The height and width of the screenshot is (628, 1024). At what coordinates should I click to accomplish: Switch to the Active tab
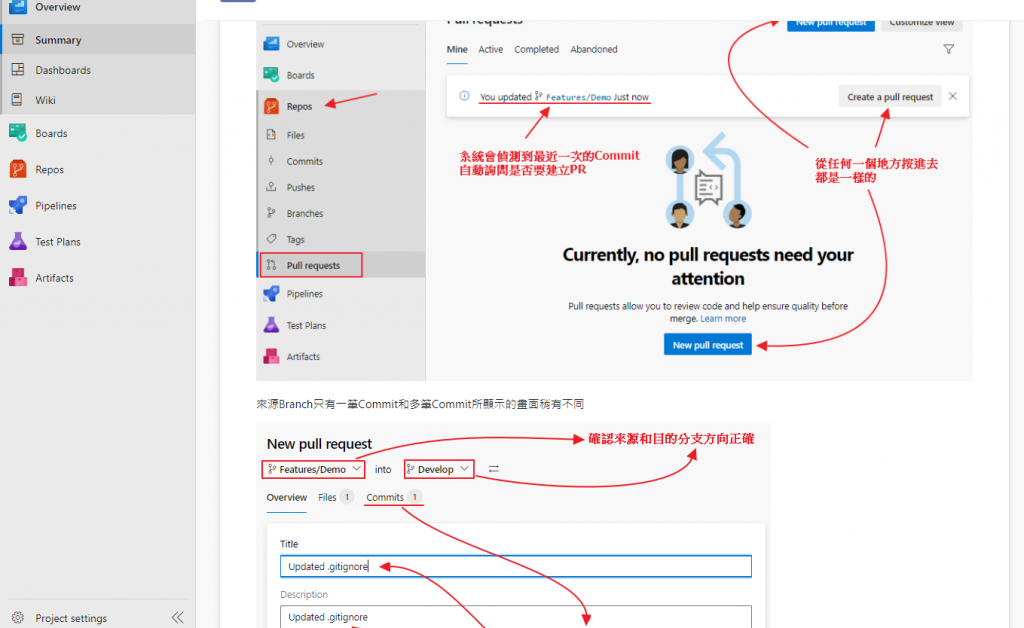coord(490,50)
